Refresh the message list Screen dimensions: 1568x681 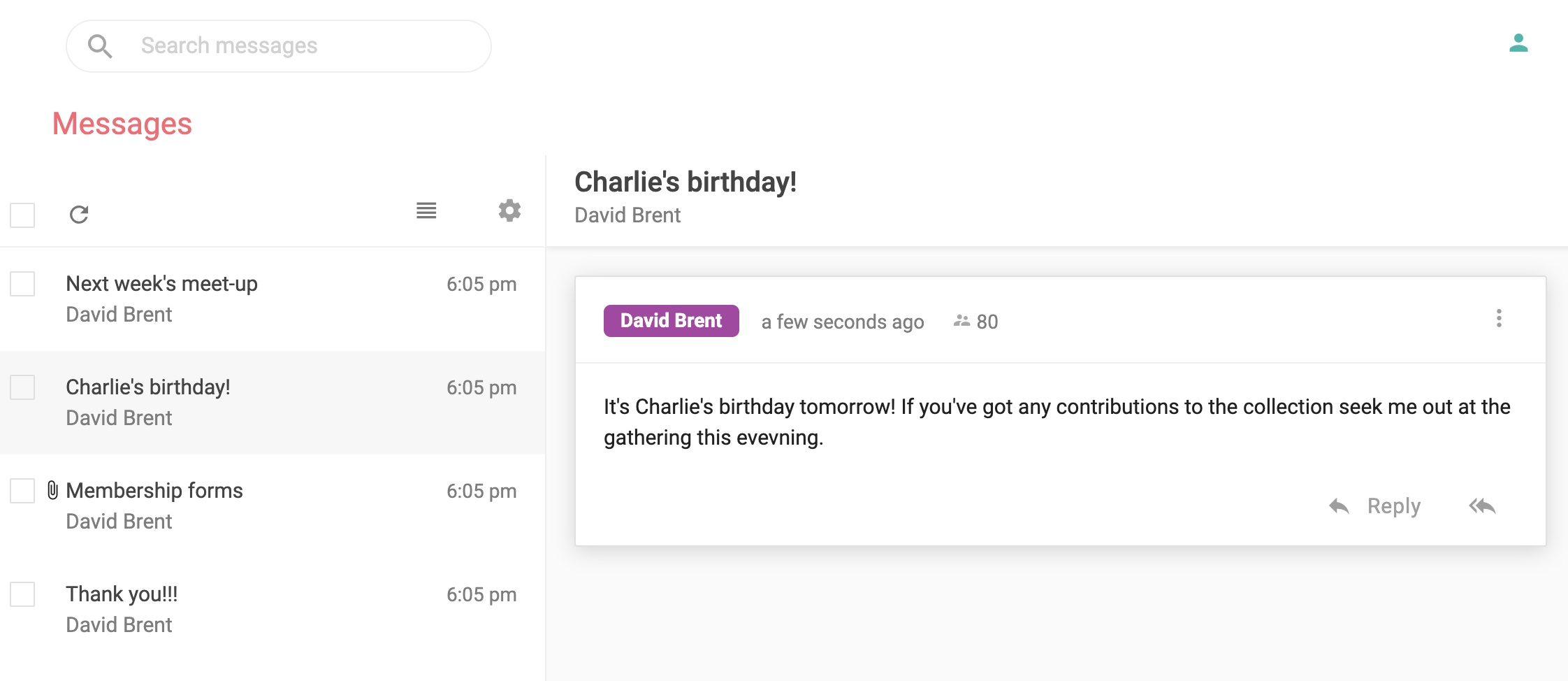pyautogui.click(x=79, y=215)
